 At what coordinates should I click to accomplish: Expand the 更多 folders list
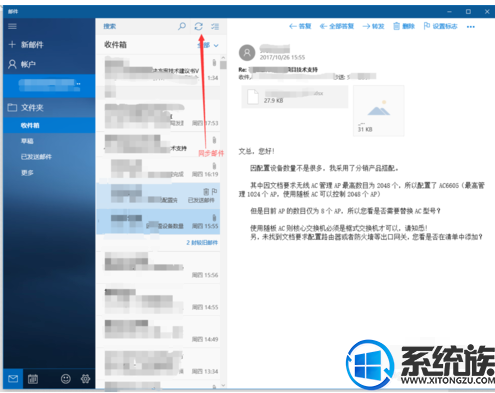coord(27,173)
